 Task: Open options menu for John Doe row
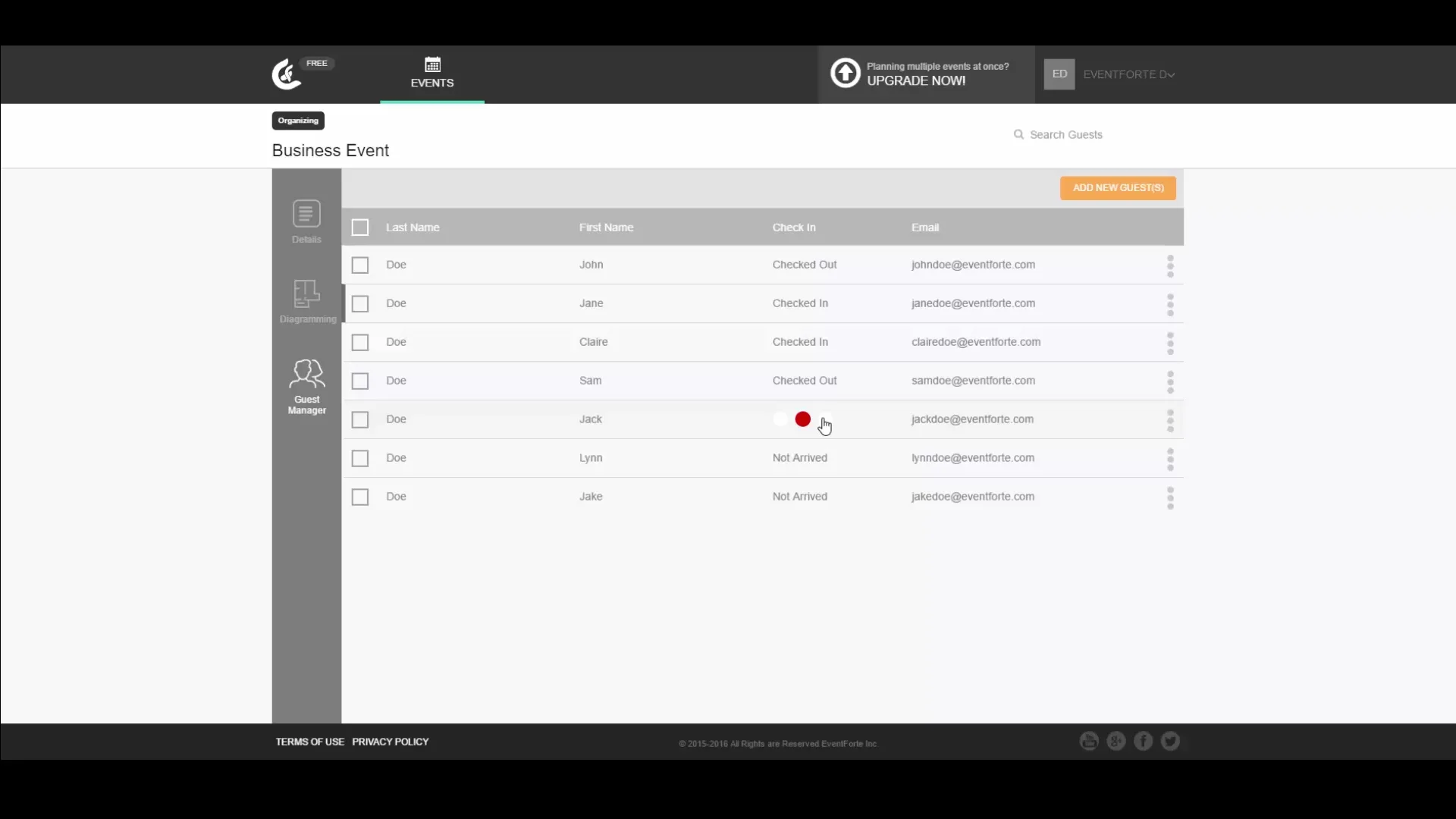1170,266
